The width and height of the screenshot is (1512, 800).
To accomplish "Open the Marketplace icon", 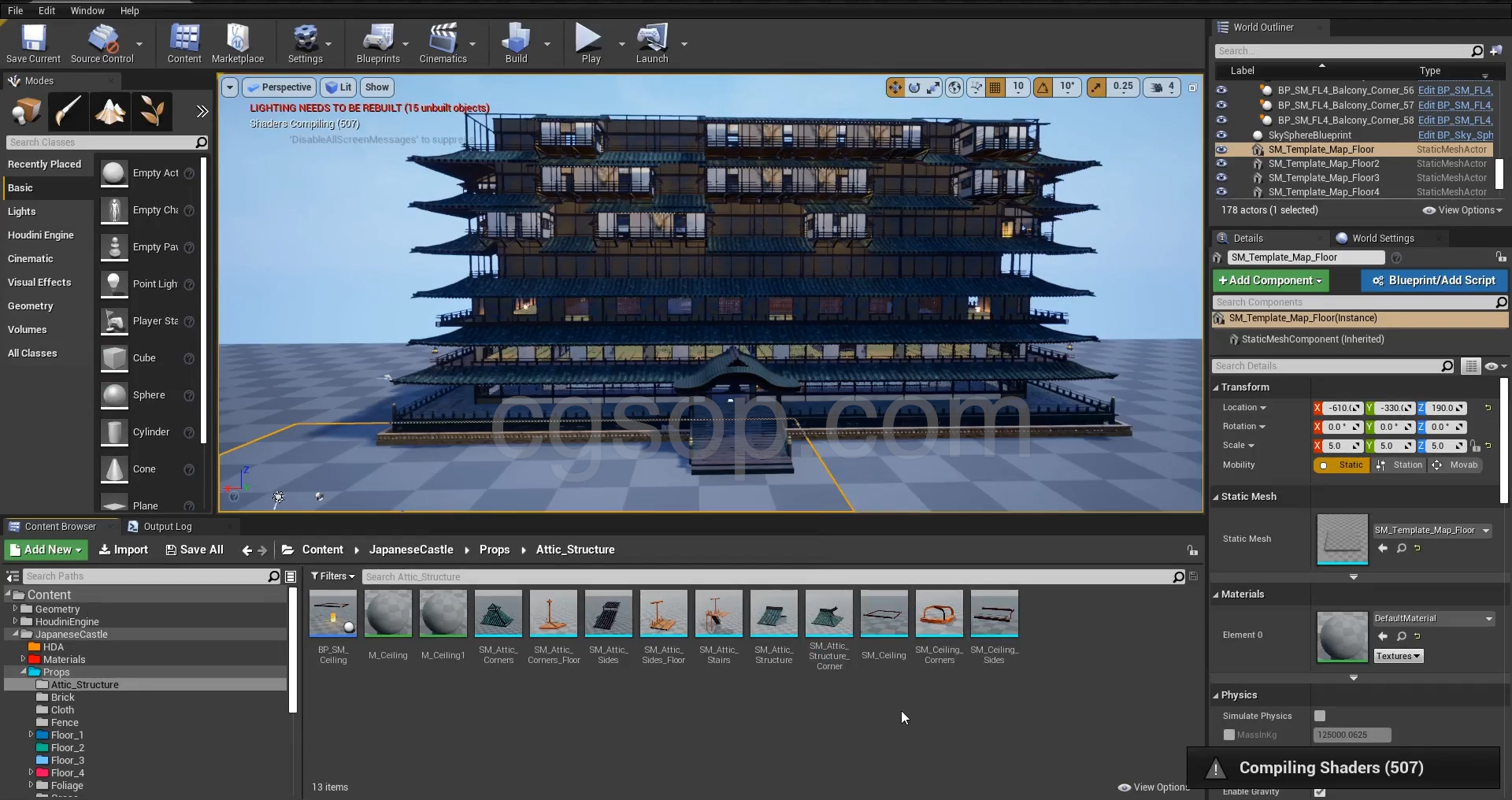I will click(x=238, y=43).
